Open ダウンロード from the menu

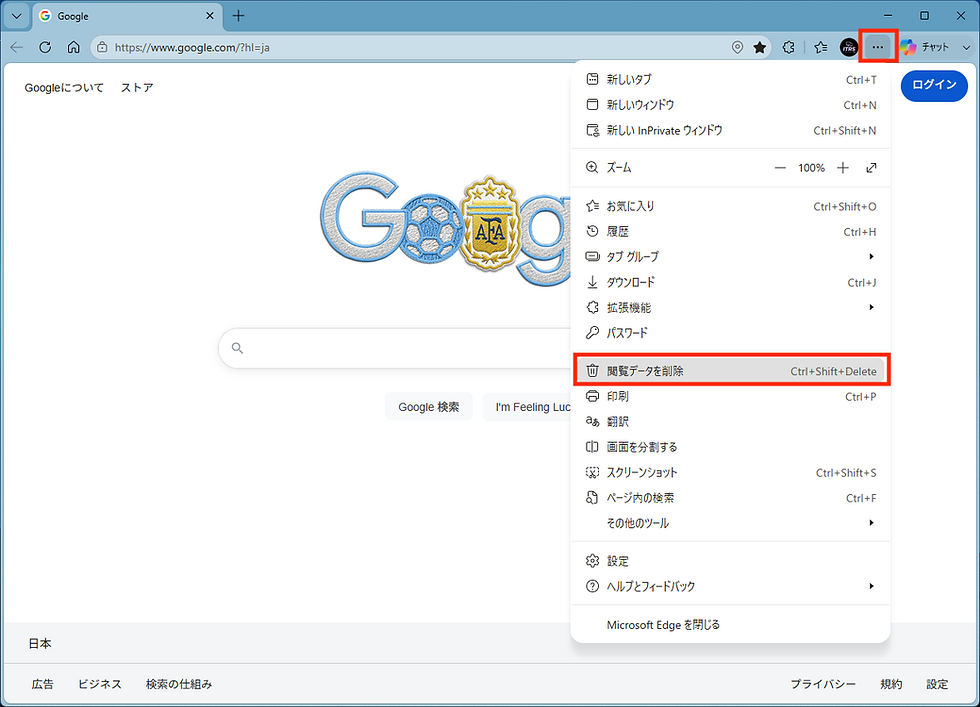730,283
